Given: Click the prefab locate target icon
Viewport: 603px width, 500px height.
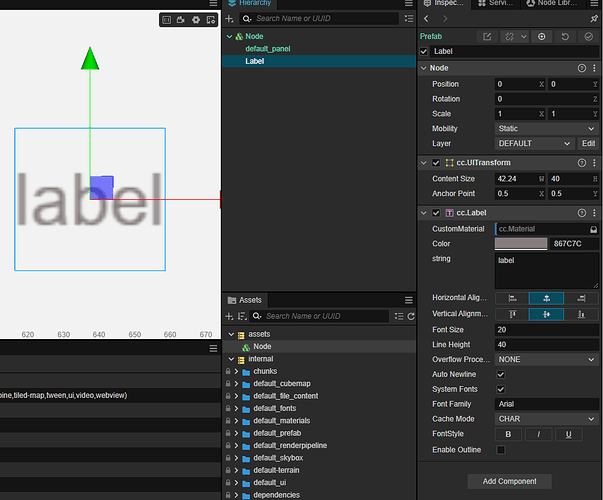Looking at the screenshot, I should 541,37.
